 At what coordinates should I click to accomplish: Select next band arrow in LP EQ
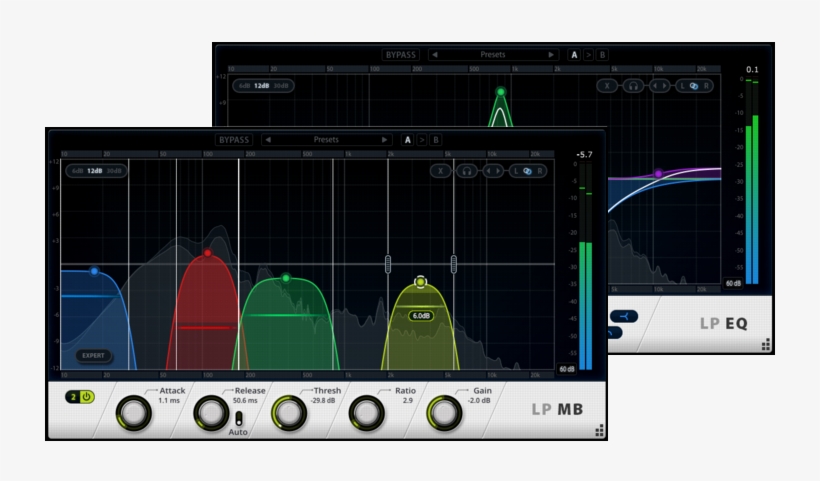point(665,86)
